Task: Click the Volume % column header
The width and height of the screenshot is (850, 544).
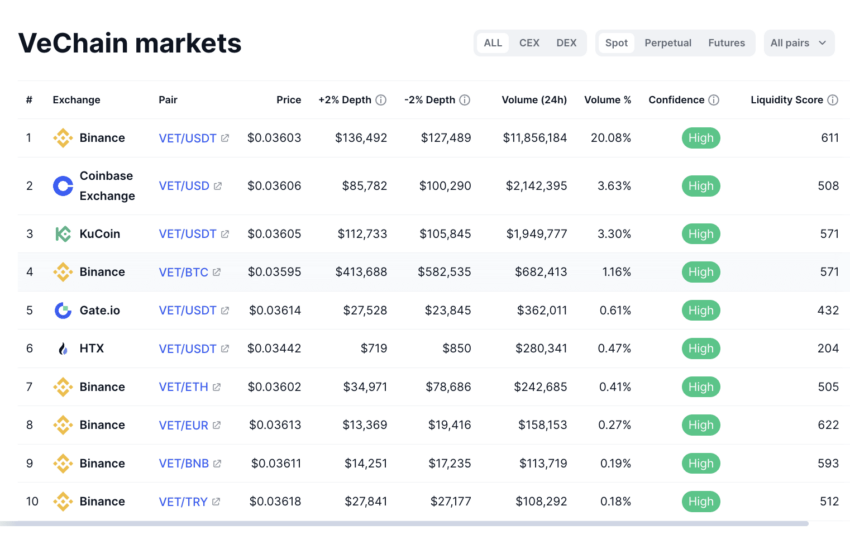Action: (608, 100)
